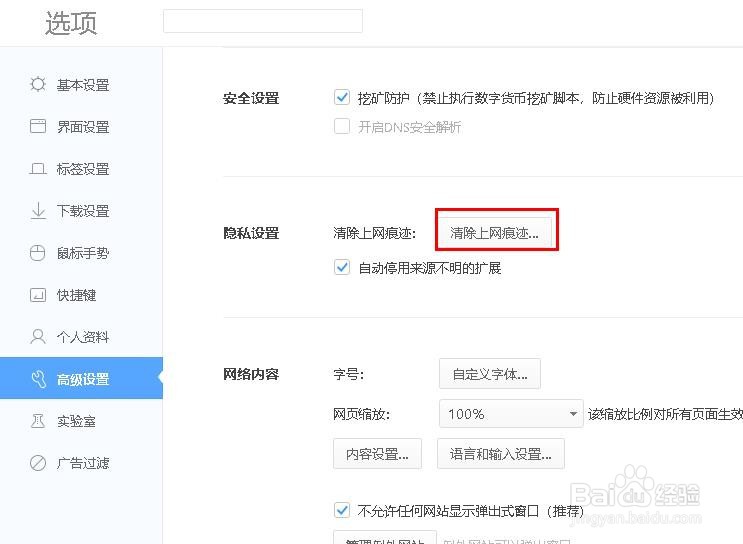Open 快捷键 settings
Image resolution: width=743 pixels, height=544 pixels.
pos(82,295)
